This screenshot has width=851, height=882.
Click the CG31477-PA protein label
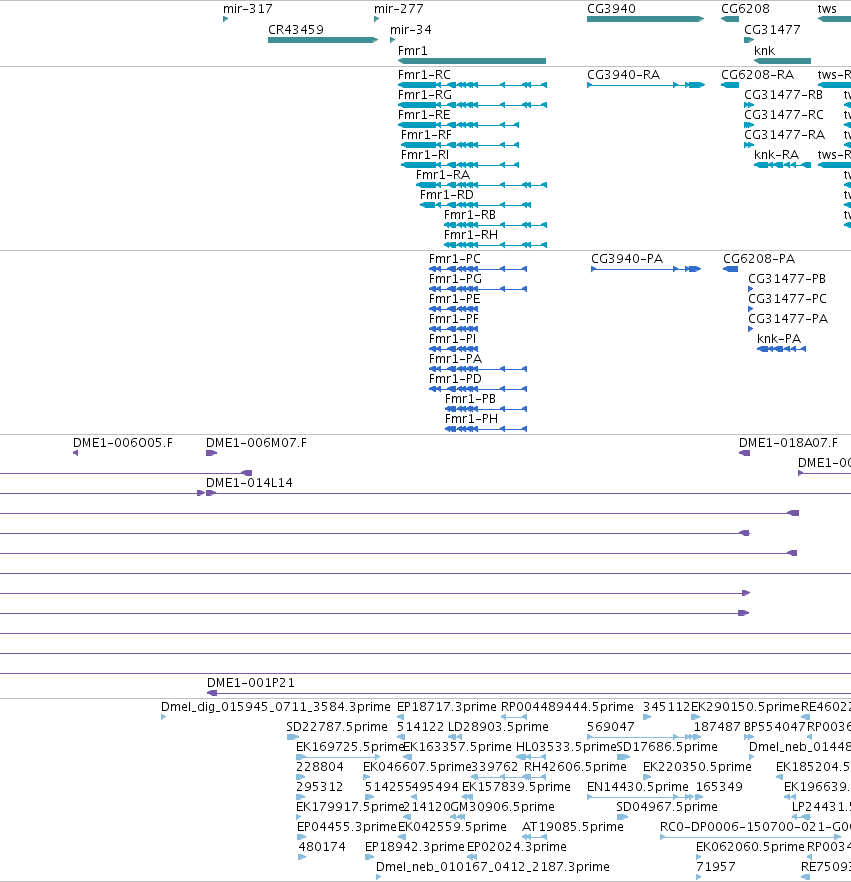(788, 319)
